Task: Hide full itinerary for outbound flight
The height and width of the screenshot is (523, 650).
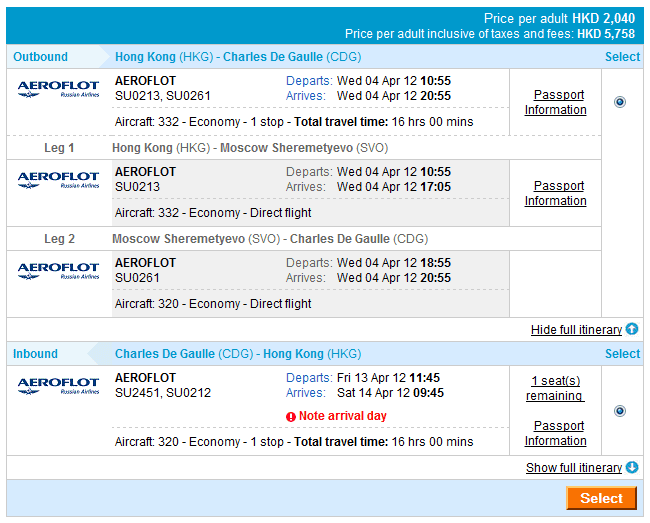Action: pos(575,330)
